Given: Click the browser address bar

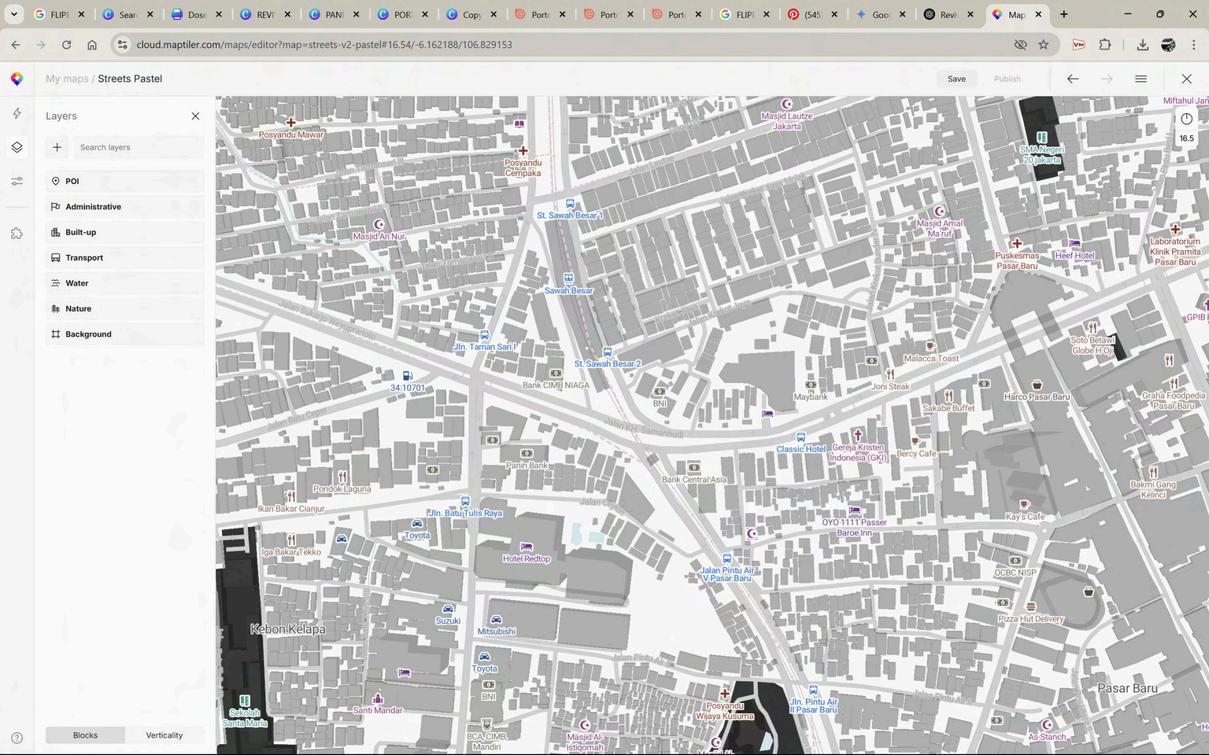Looking at the screenshot, I should tap(560, 45).
